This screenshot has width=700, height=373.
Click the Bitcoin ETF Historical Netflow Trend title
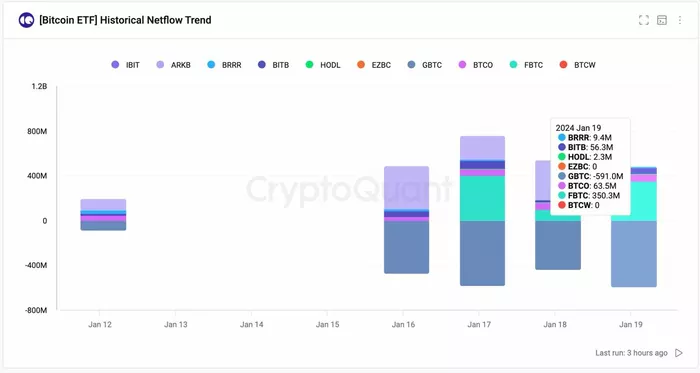pos(125,20)
